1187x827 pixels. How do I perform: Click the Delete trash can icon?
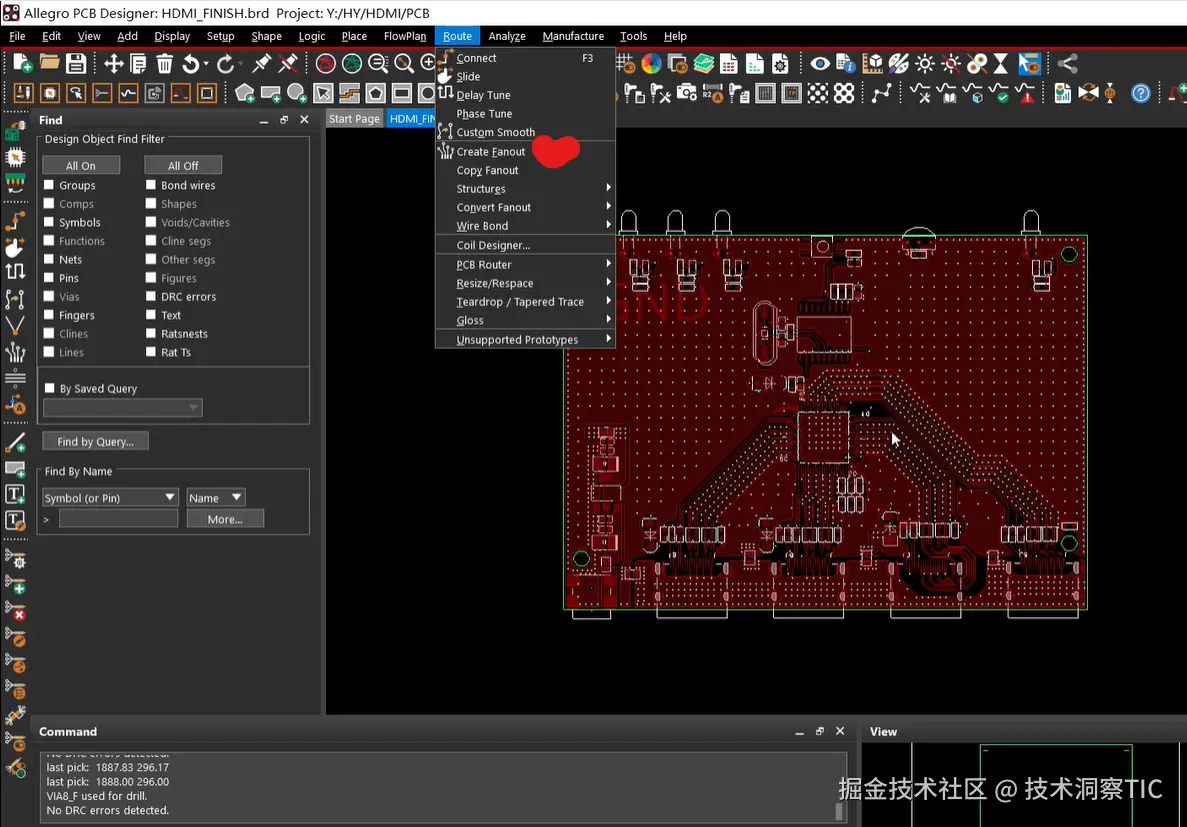click(x=165, y=64)
